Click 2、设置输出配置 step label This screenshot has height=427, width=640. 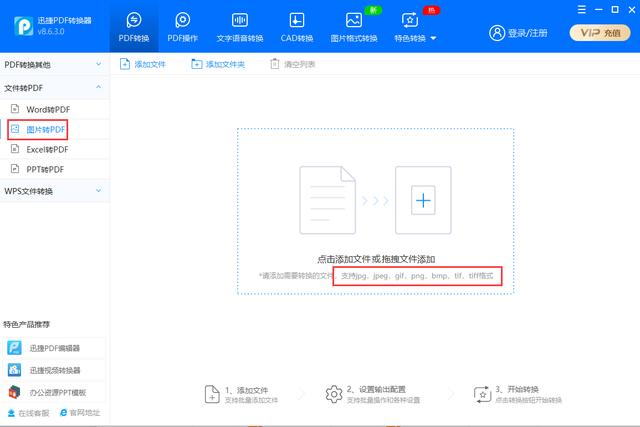coord(376,389)
